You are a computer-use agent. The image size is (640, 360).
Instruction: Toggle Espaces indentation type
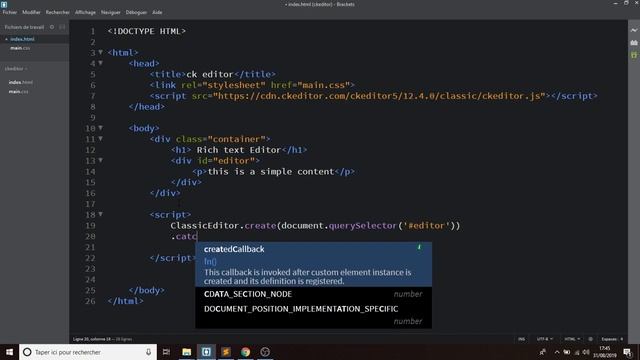pyautogui.click(x=609, y=339)
